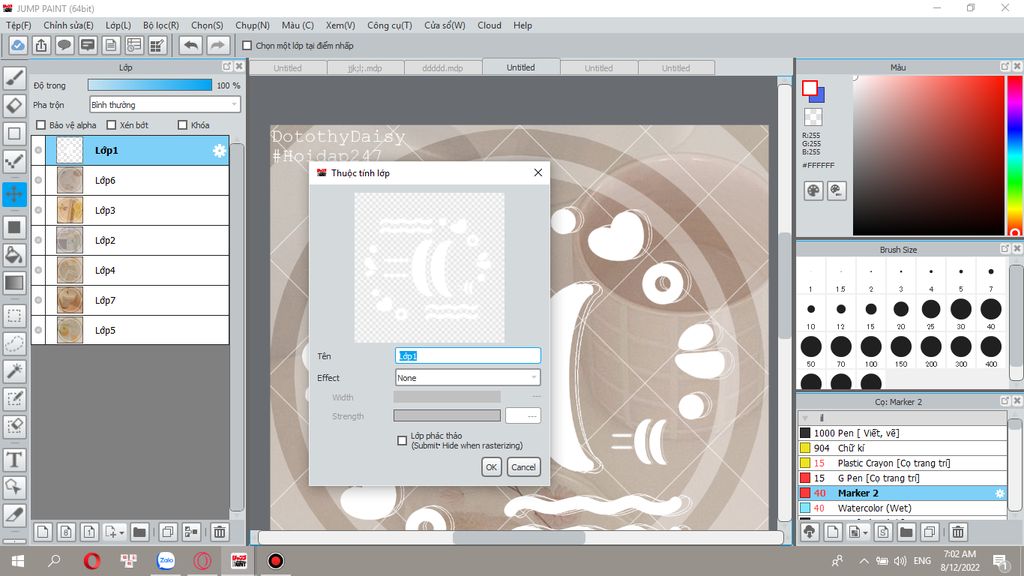Toggle visibility of Lớp5 layer

click(39, 330)
